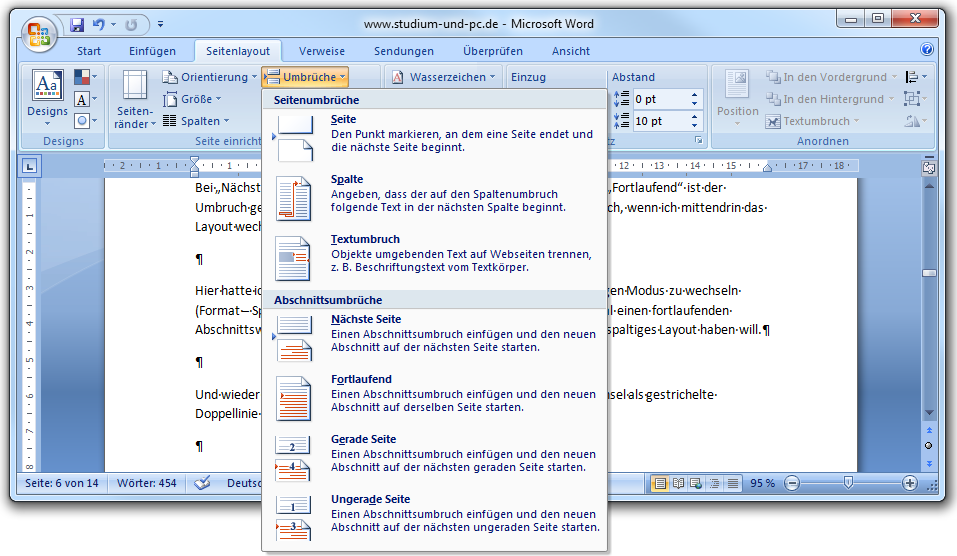Insert Gerade Seite section break
The height and width of the screenshot is (556, 957).
(435, 458)
